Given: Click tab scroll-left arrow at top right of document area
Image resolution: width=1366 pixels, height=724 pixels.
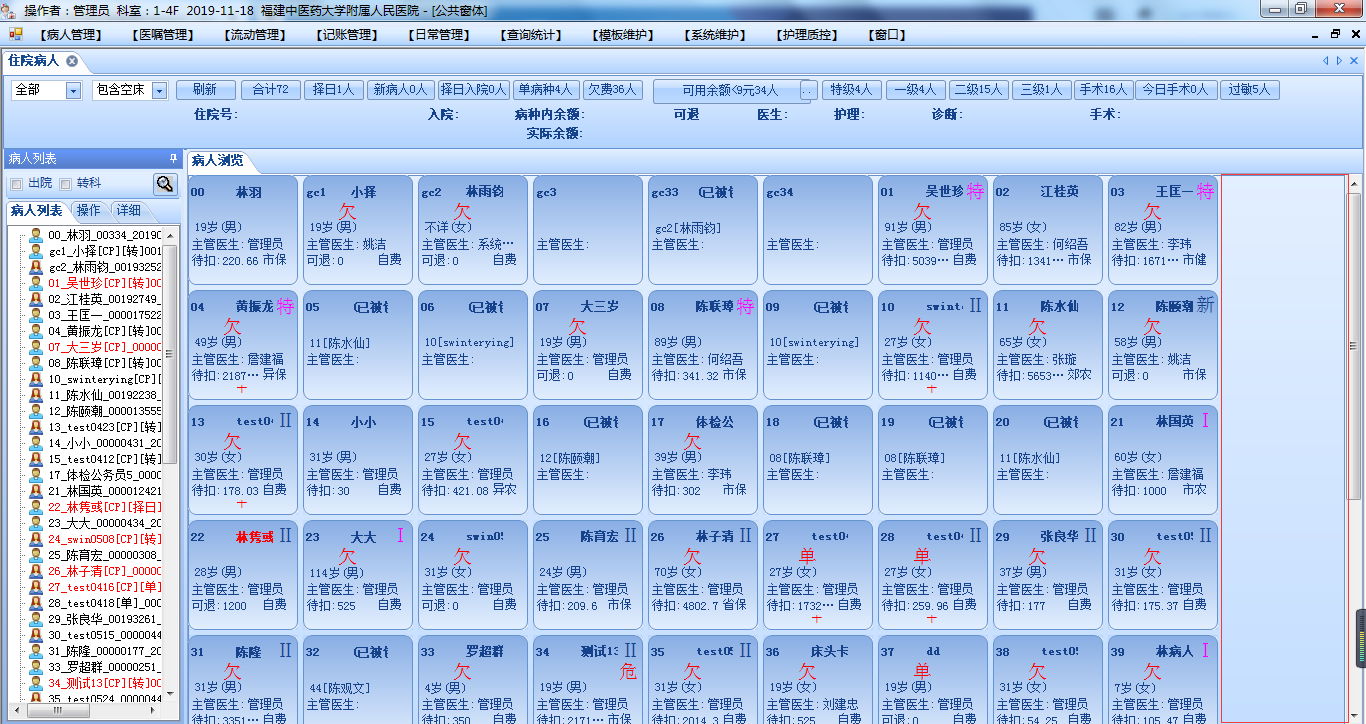Looking at the screenshot, I should pyautogui.click(x=1326, y=61).
